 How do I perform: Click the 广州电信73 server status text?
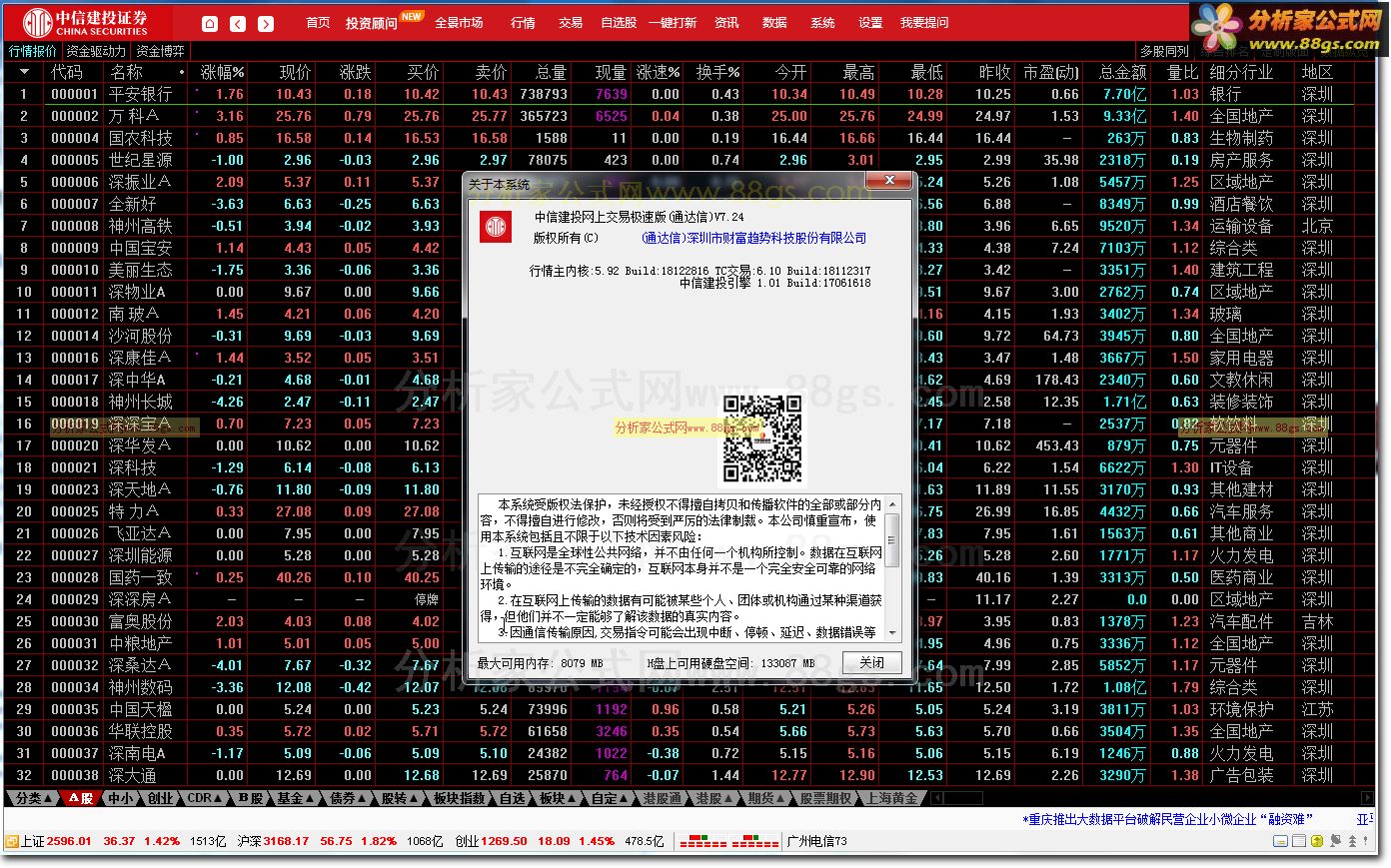(x=816, y=842)
